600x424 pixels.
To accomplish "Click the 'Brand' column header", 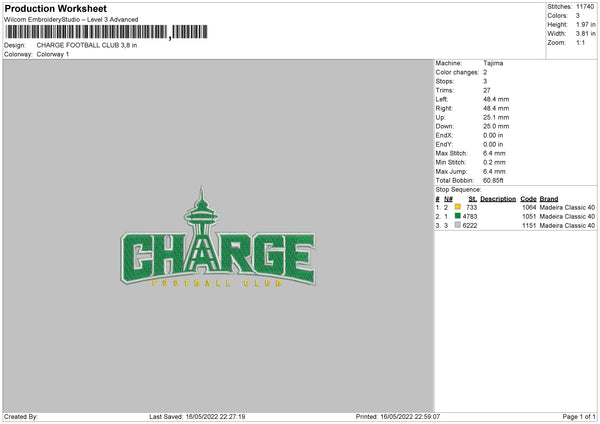I will pos(549,199).
